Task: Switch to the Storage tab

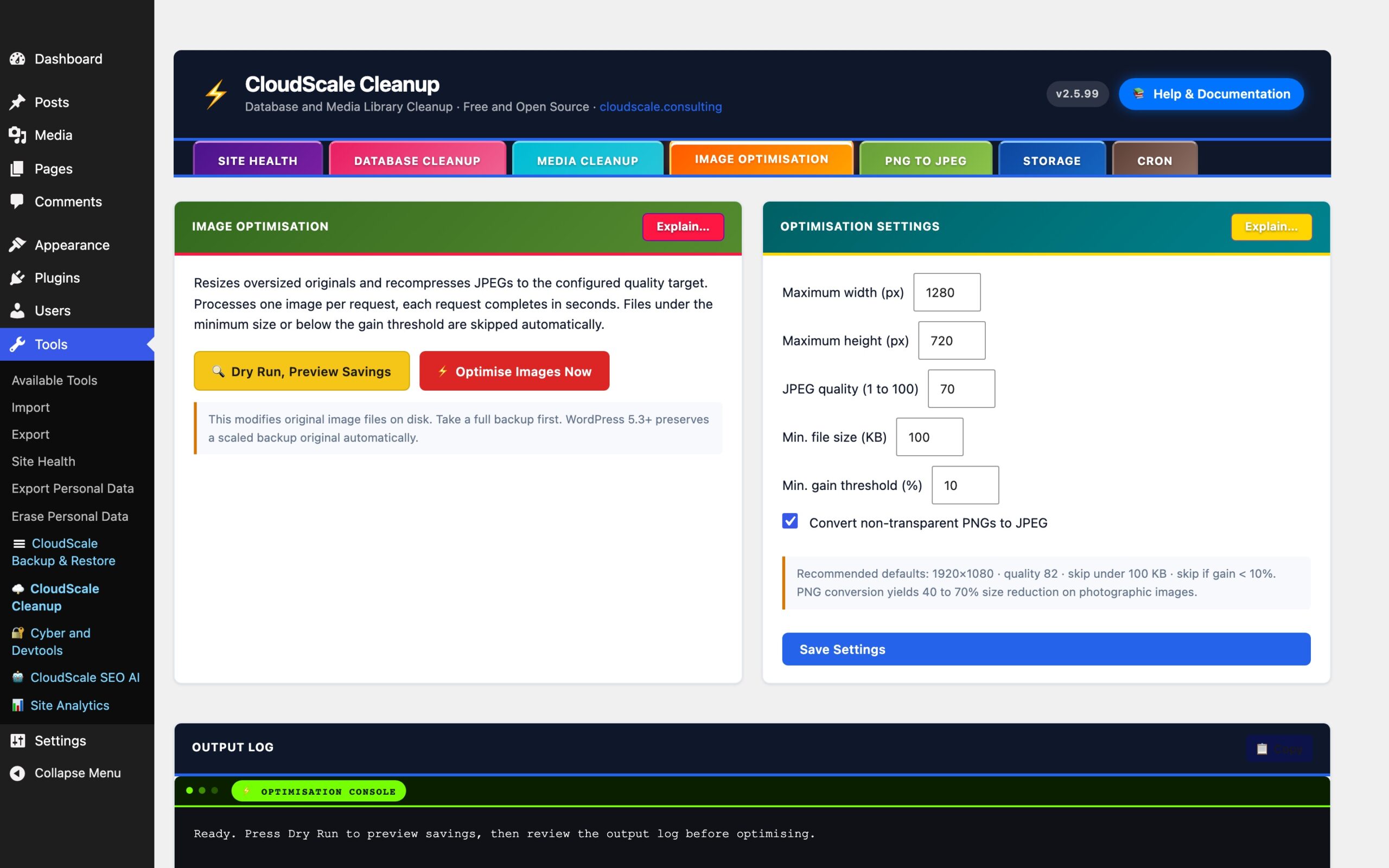Action: (1052, 159)
